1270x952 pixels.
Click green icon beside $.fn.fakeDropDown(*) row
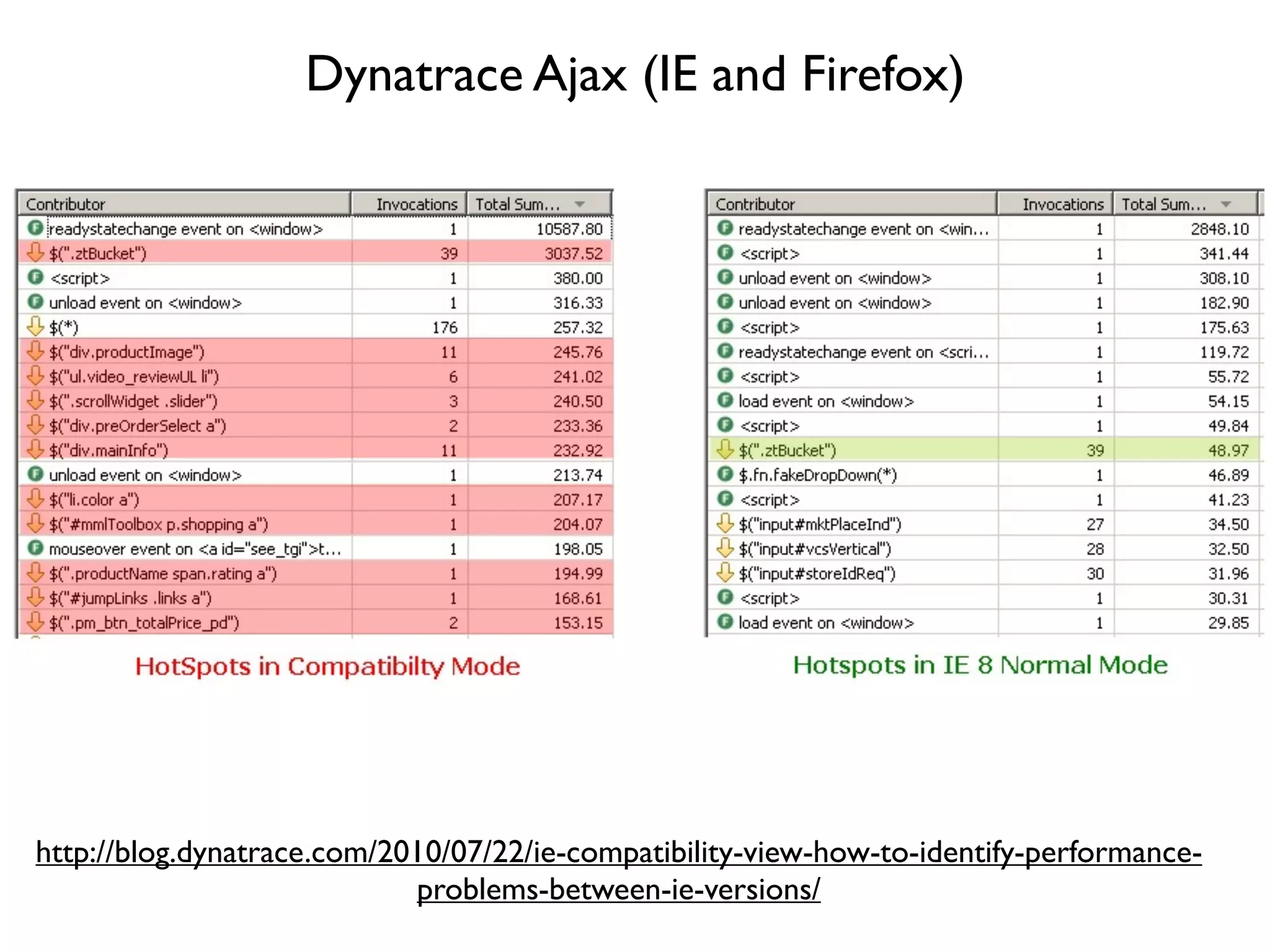725,474
